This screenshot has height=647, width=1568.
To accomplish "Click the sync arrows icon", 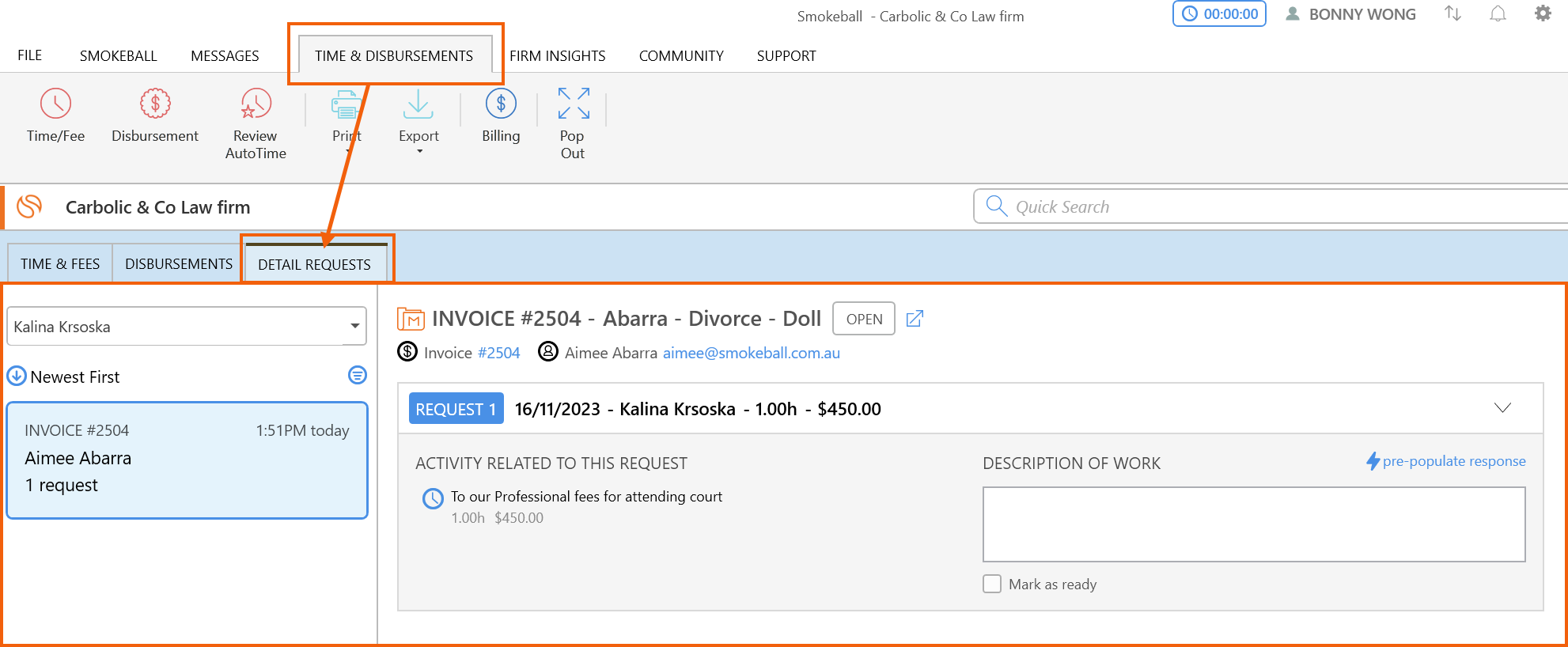I will 1452,13.
